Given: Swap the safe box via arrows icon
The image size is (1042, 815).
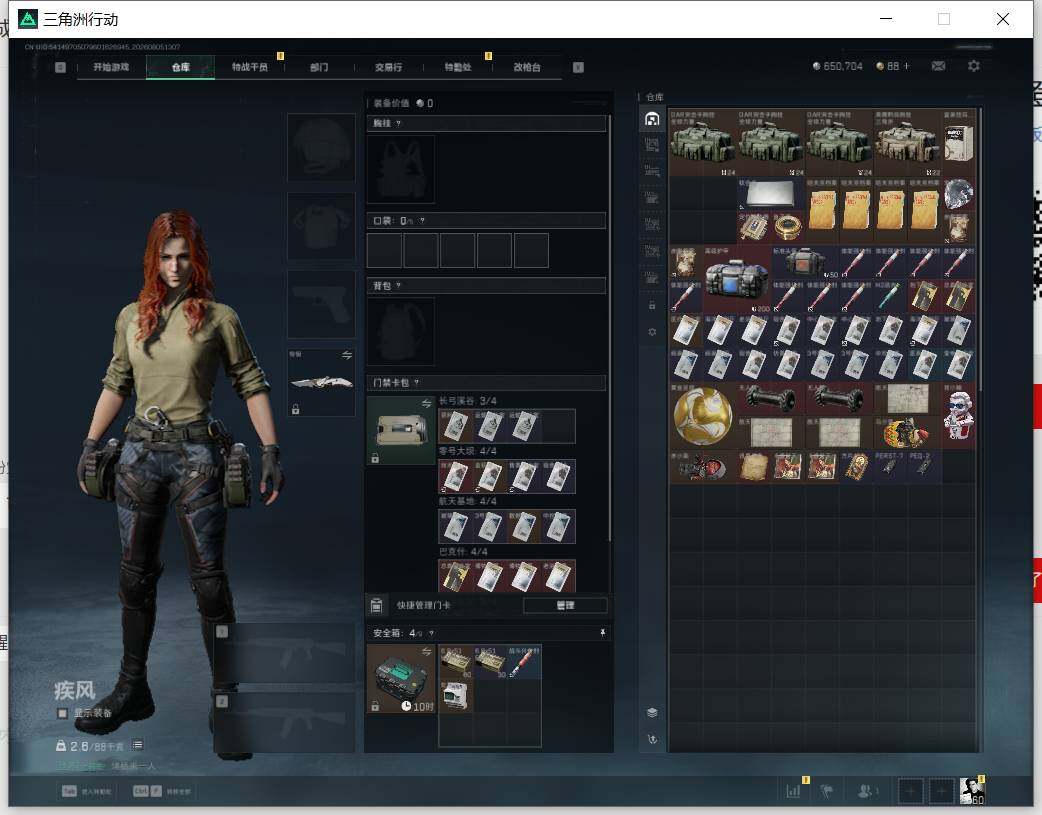Looking at the screenshot, I should coord(427,651).
